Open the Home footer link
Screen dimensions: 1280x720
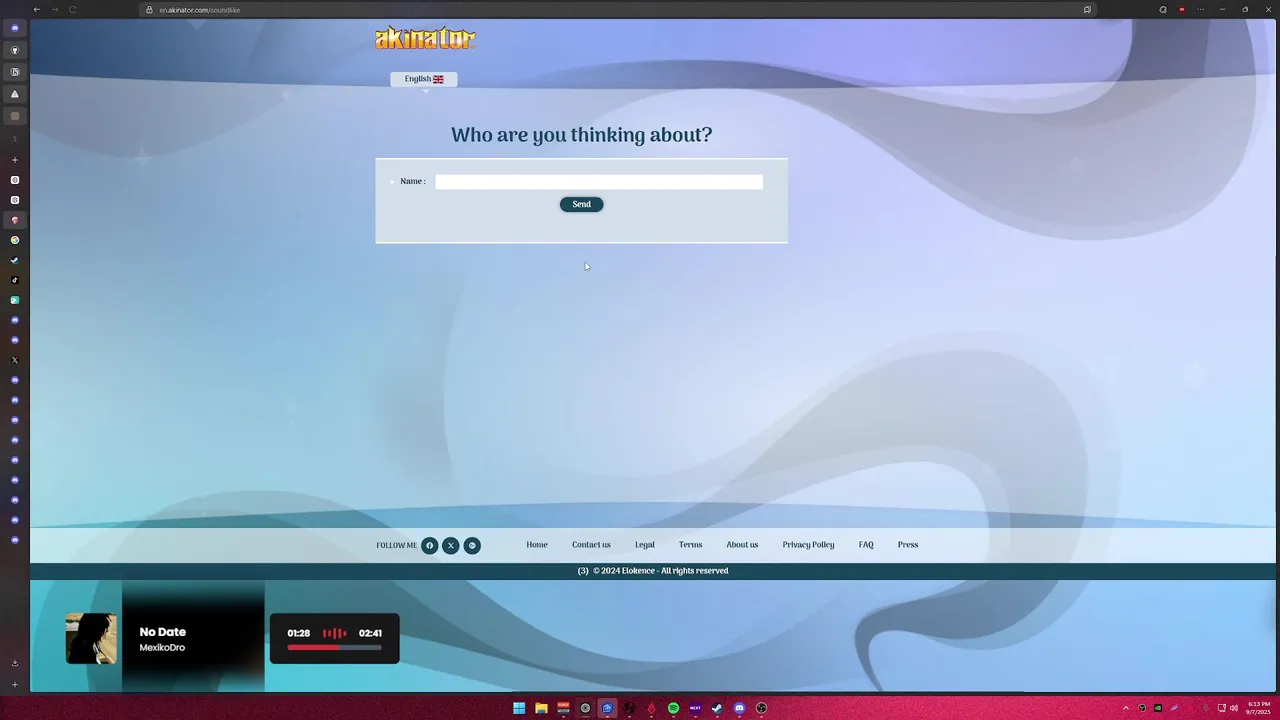pos(537,545)
